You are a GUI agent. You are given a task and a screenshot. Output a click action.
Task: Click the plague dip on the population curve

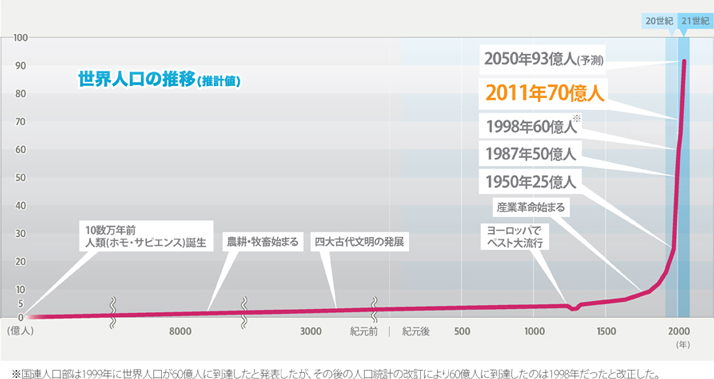click(574, 308)
